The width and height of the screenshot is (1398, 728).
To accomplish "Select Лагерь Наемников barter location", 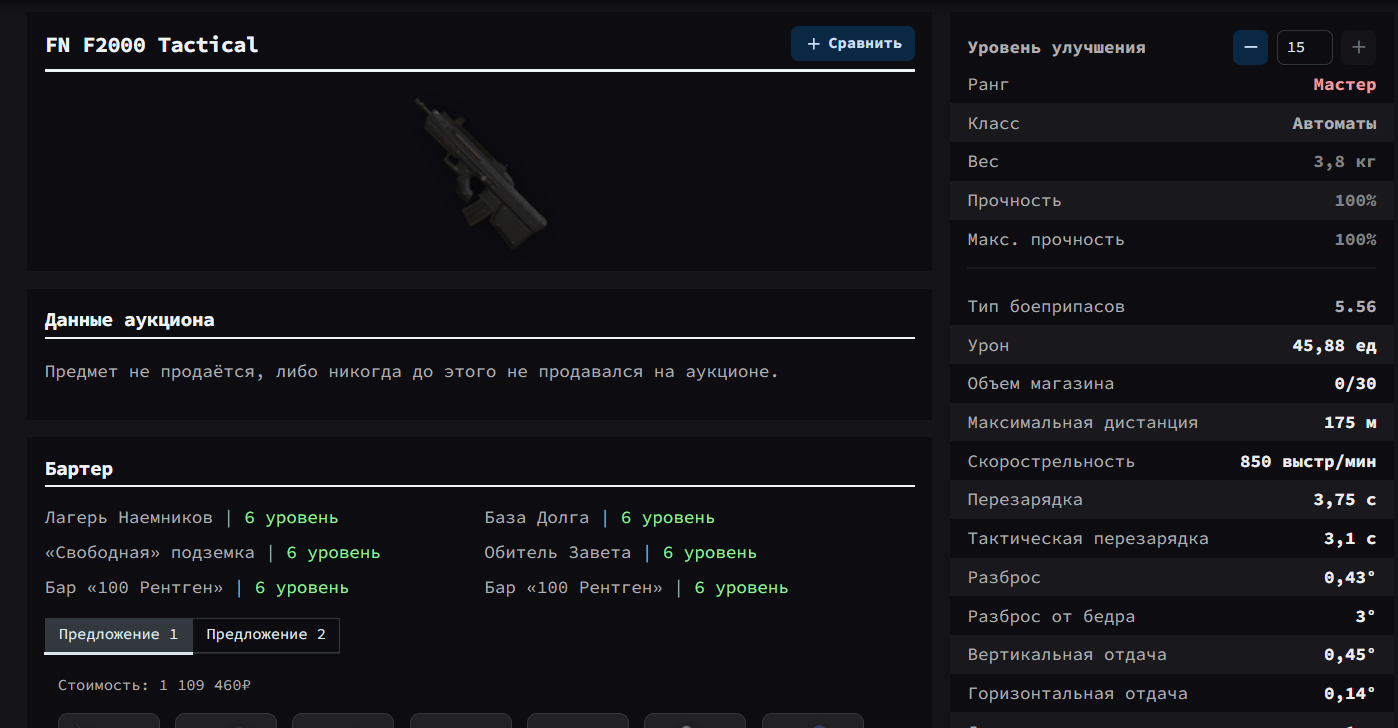I will [x=129, y=518].
